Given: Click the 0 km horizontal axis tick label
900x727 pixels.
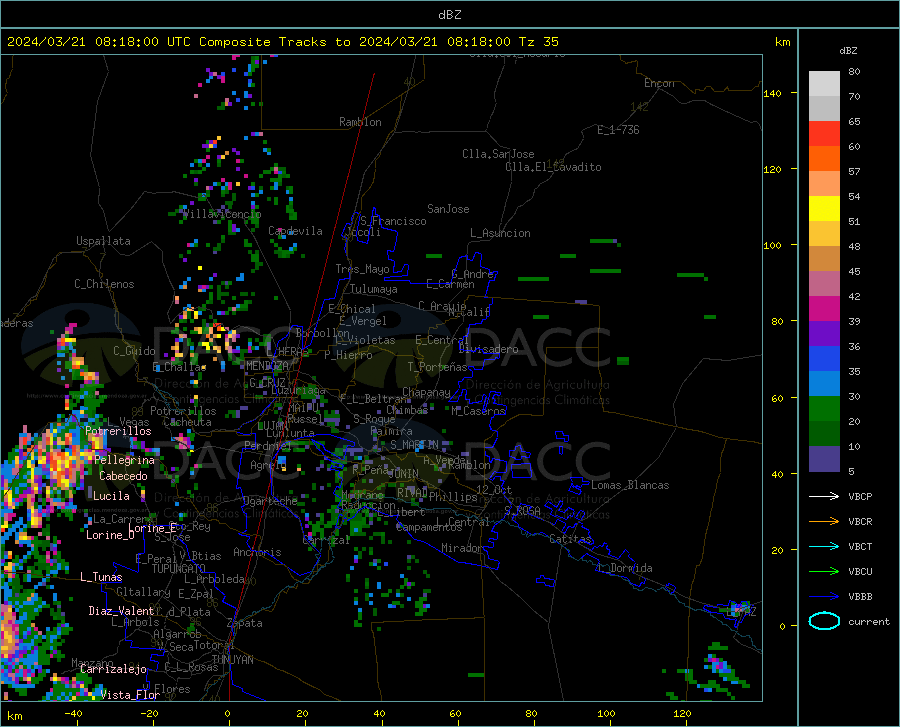Looking at the screenshot, I should [228, 713].
